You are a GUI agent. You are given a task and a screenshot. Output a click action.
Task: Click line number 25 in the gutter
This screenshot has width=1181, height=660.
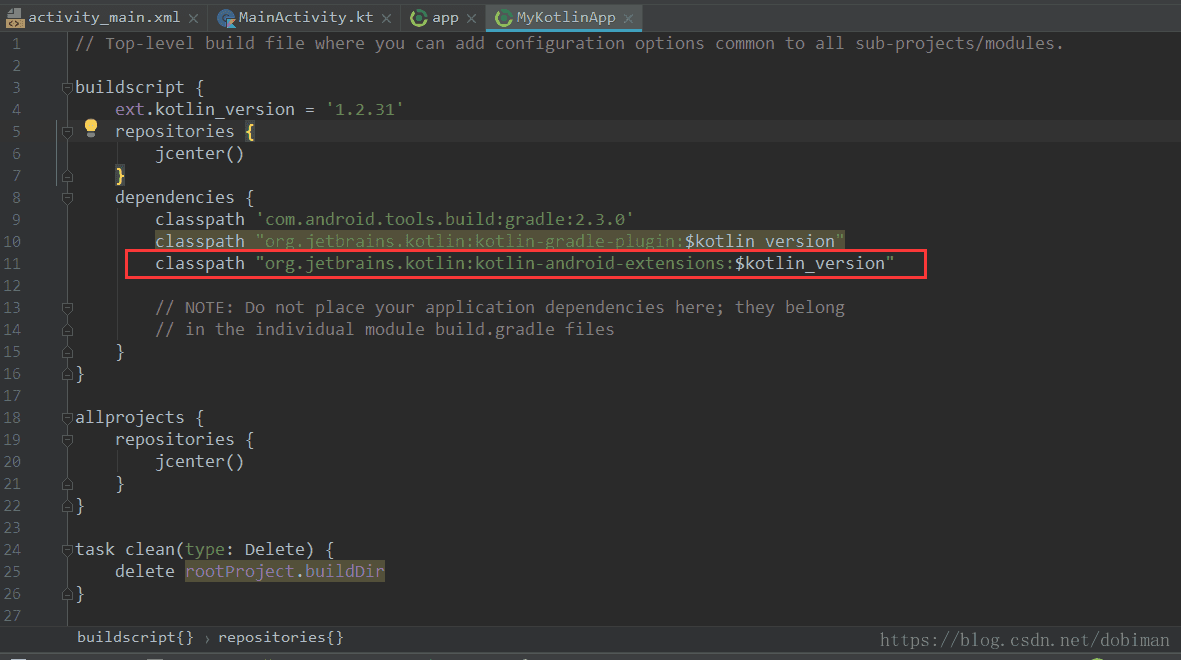click(x=12, y=572)
